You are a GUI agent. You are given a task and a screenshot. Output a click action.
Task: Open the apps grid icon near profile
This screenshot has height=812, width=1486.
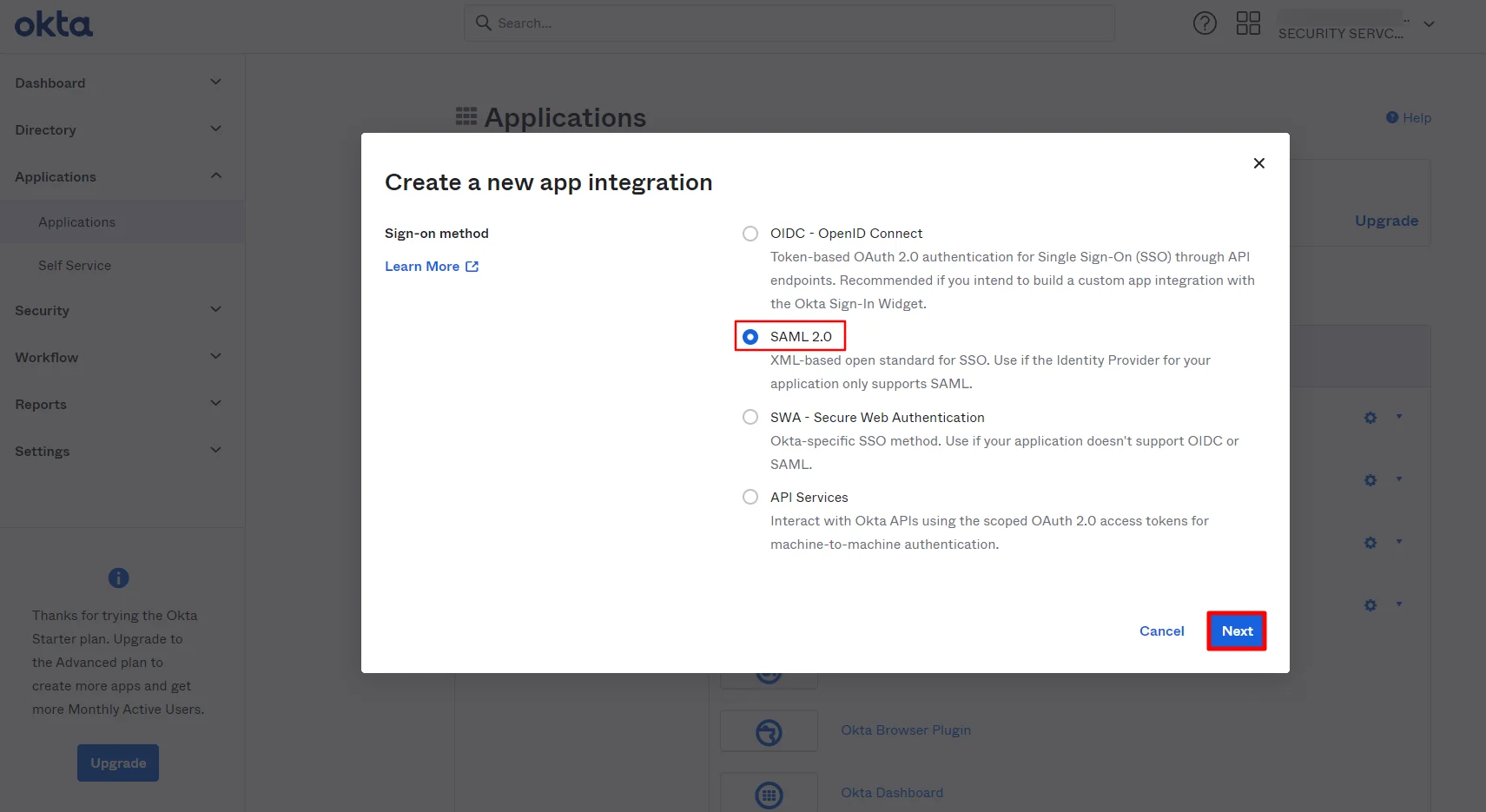[x=1248, y=23]
